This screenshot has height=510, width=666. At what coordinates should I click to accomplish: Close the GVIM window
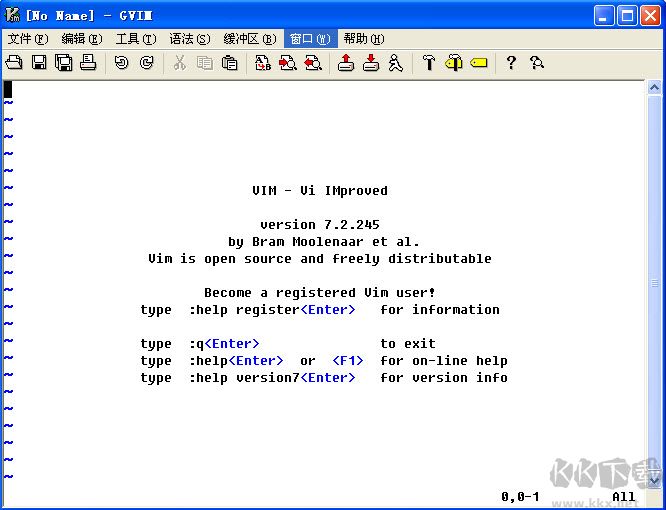[650, 16]
